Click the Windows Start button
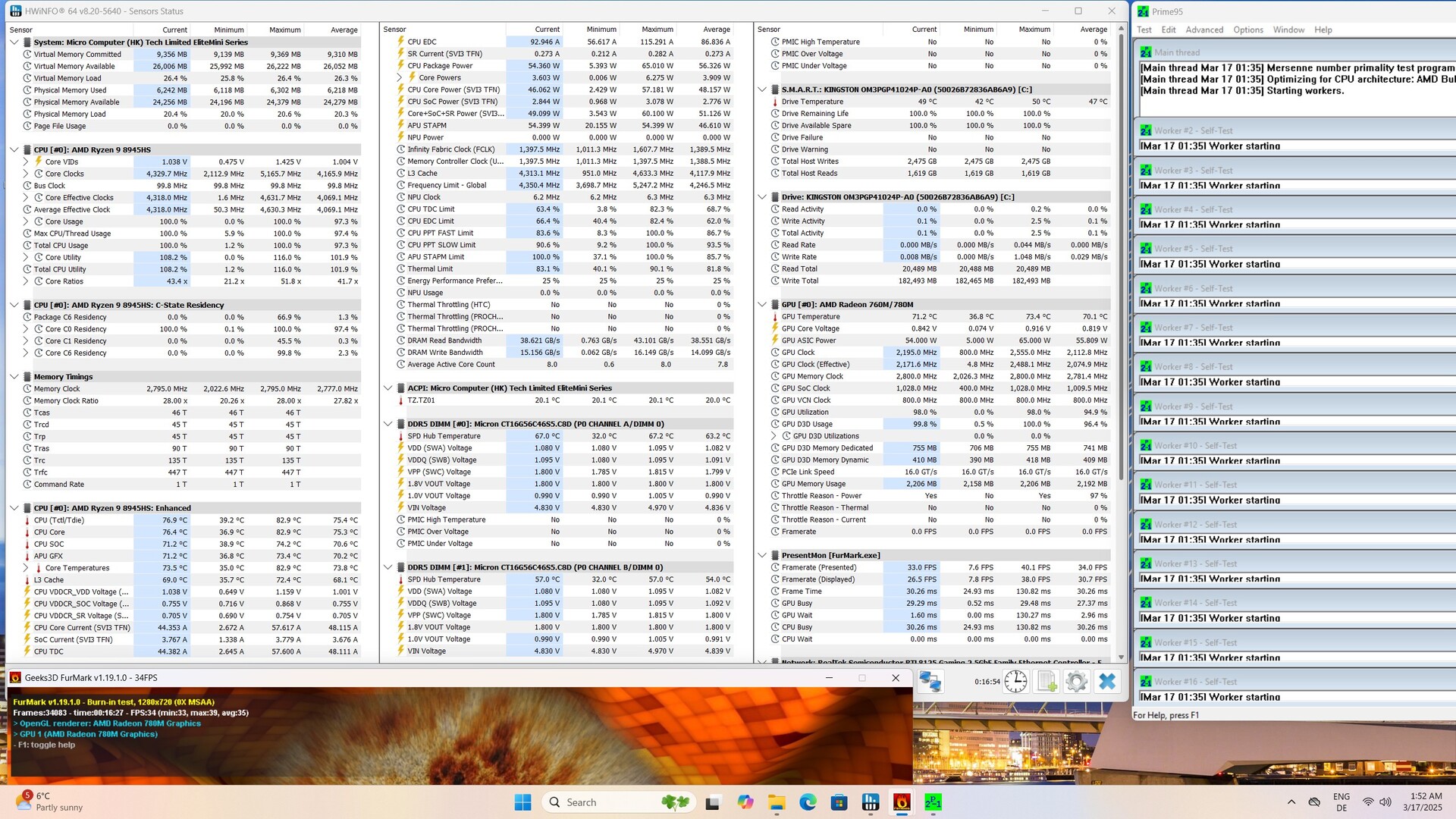The image size is (1456, 819). coord(522,802)
